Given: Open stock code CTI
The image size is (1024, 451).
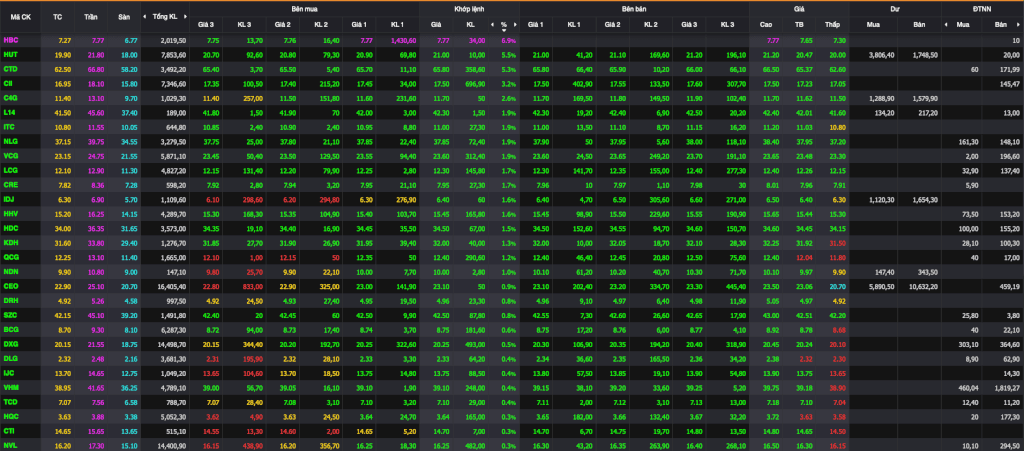Looking at the screenshot, I should pos(10,430).
